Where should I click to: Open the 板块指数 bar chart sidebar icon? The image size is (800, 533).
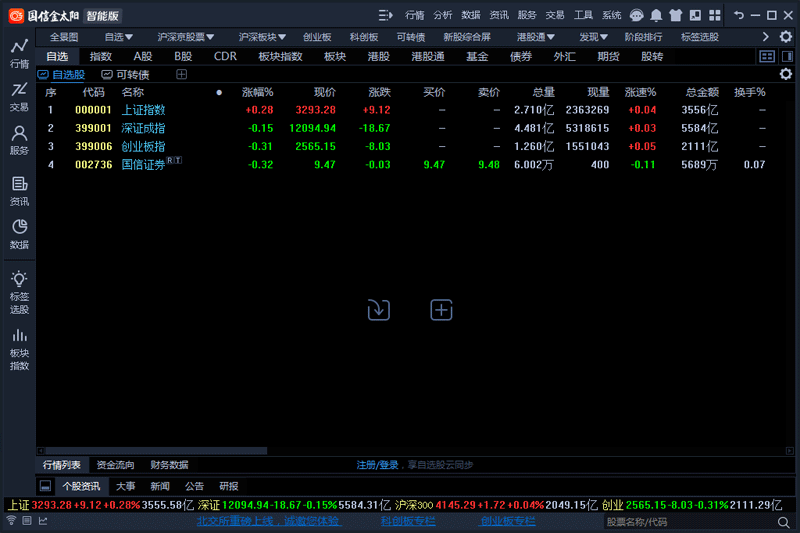tap(19, 347)
